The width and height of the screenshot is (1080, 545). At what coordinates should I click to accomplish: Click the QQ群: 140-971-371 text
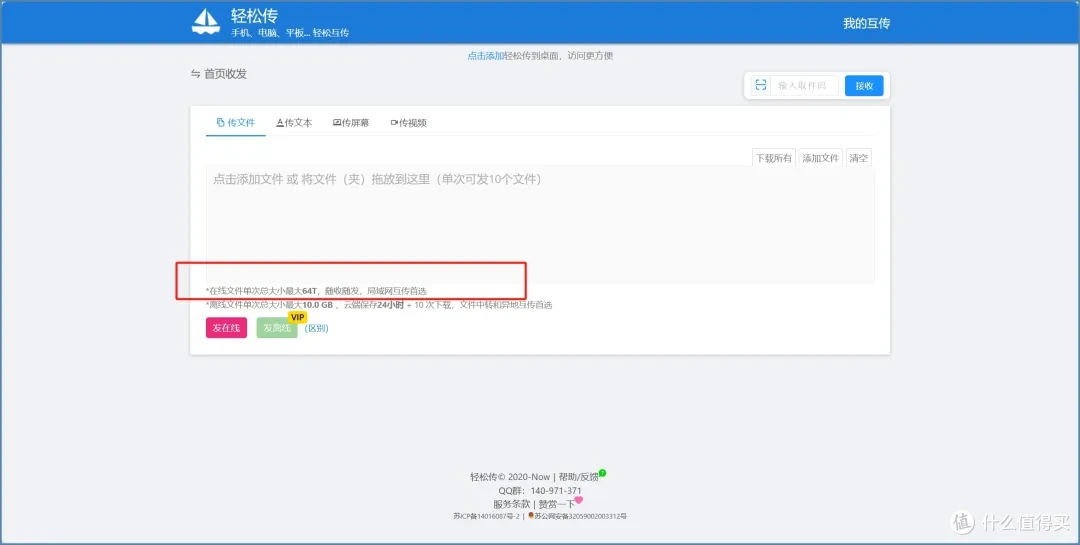tap(540, 491)
